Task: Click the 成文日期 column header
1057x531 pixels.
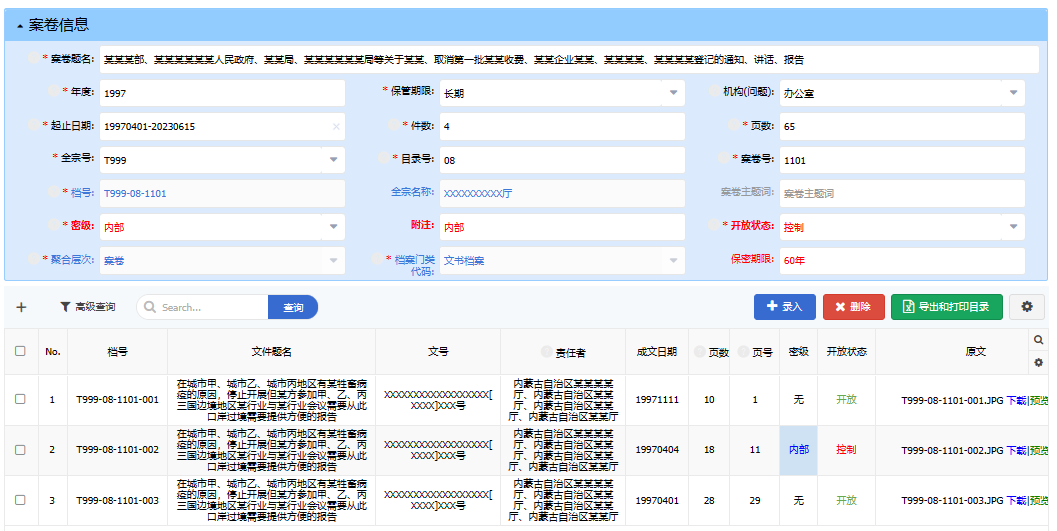Action: point(657,352)
